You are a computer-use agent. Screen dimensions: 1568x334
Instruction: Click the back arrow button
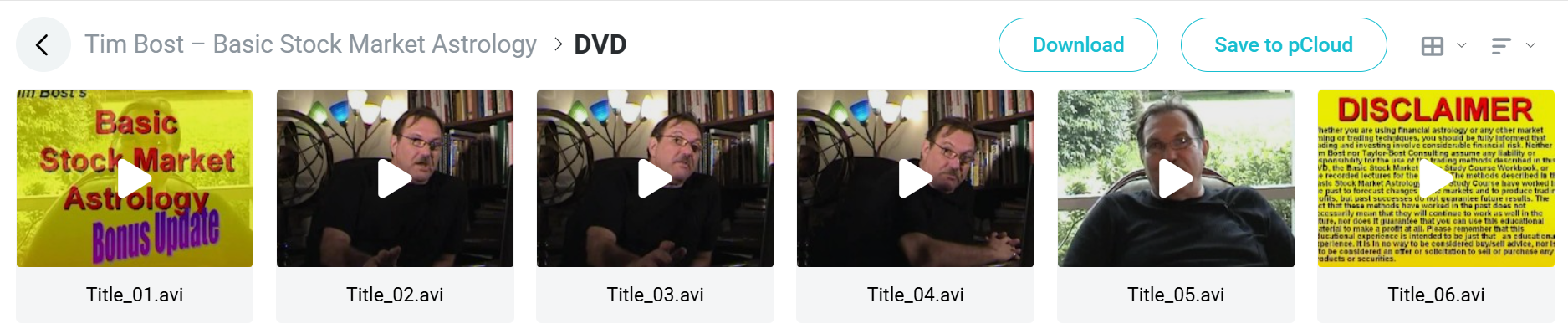[x=43, y=44]
